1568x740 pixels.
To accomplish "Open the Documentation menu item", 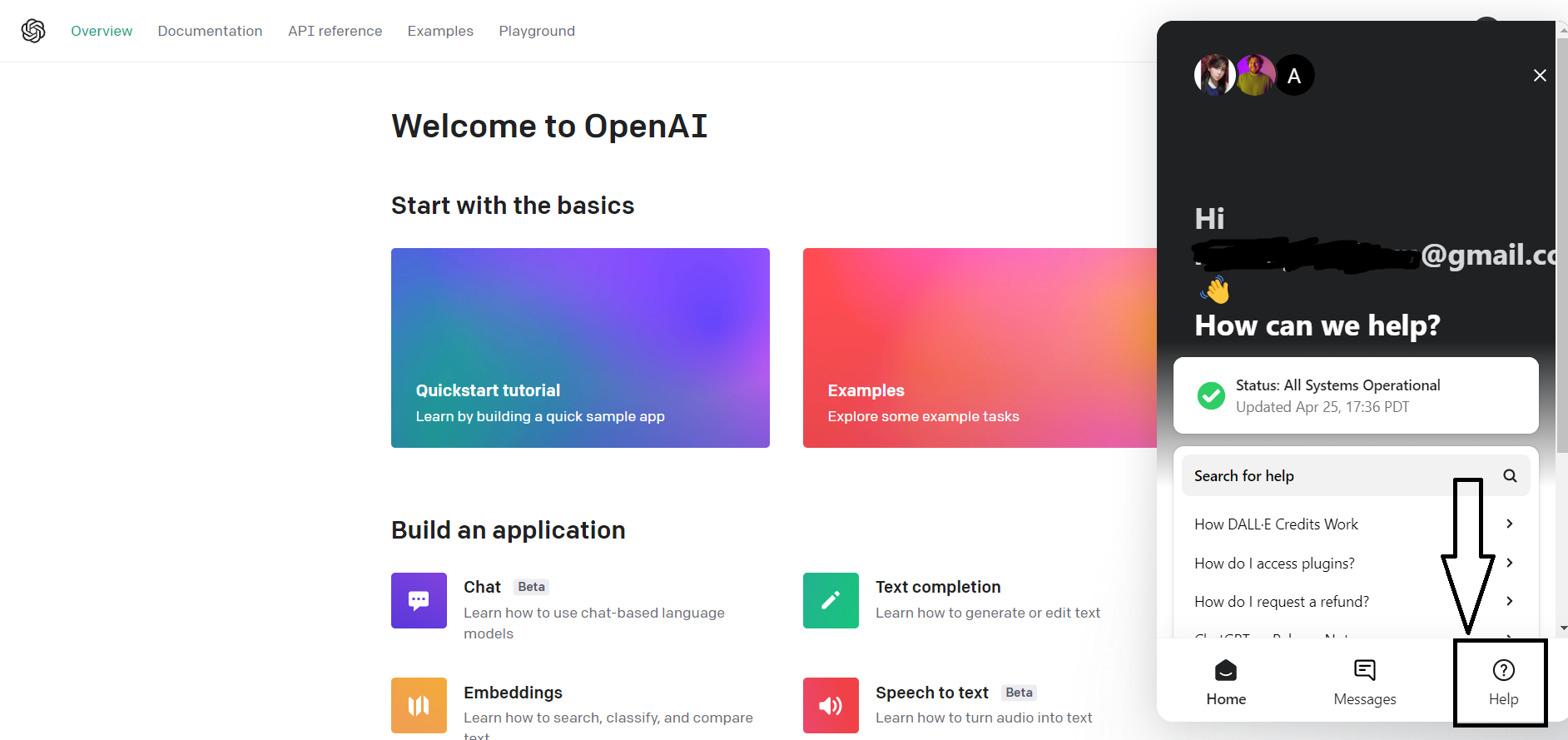I will tap(210, 31).
